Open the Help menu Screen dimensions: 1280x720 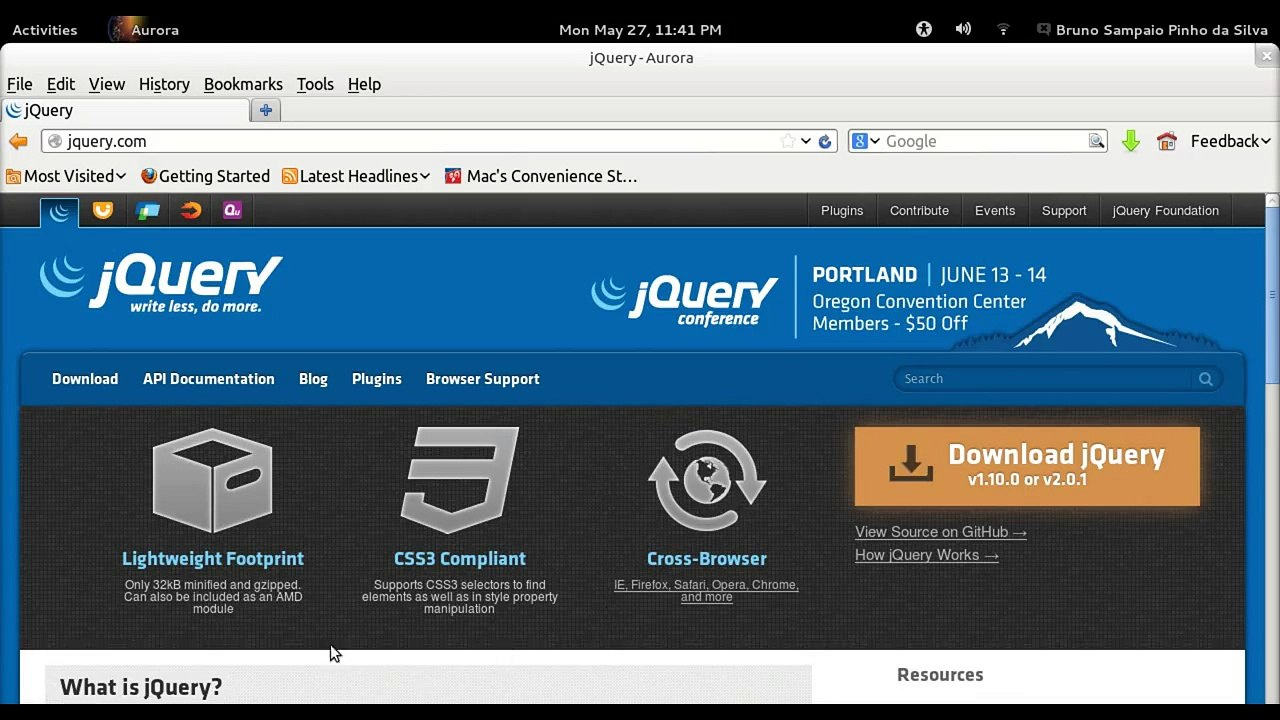(x=364, y=84)
